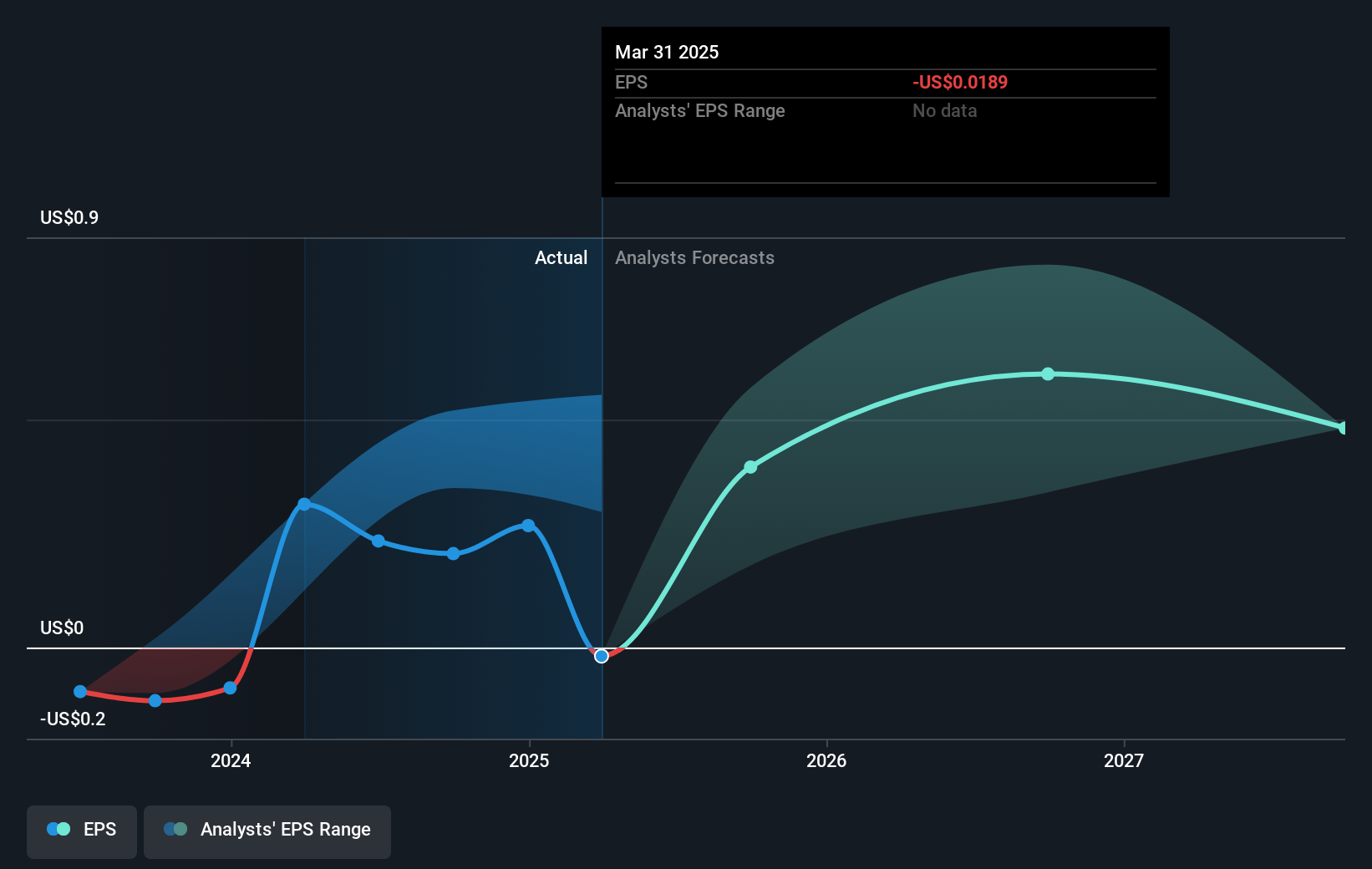Select the first forecast point in late 2025
The image size is (1372, 869).
click(750, 467)
